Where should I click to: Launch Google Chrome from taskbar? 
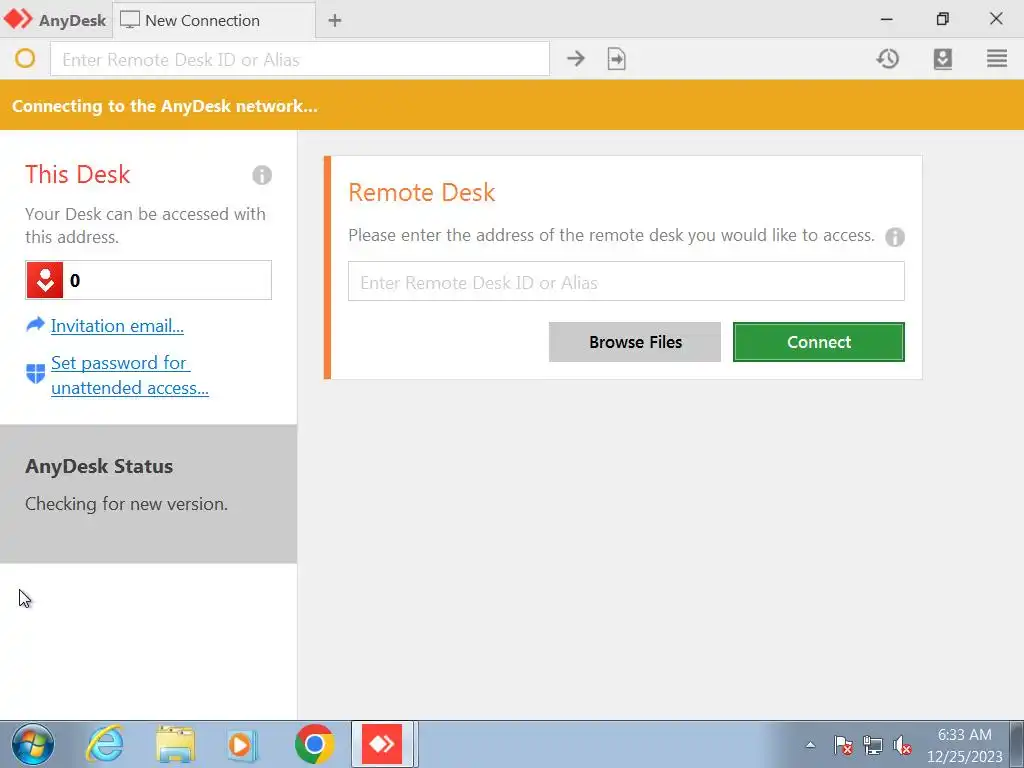(314, 744)
